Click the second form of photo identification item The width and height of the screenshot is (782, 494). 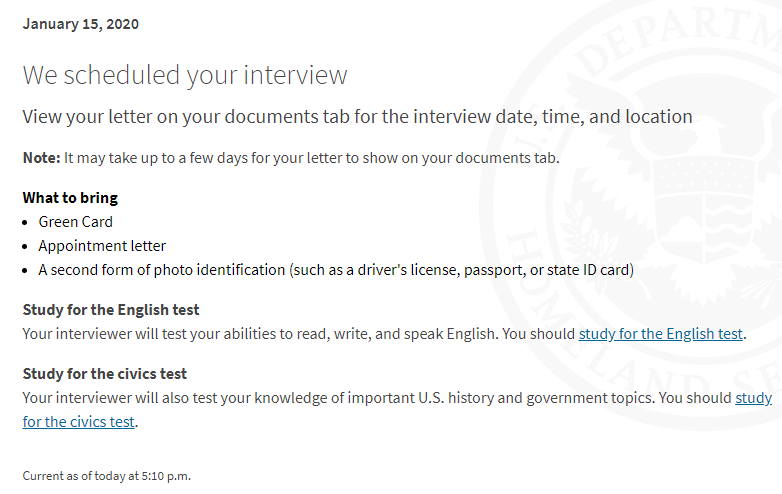click(336, 270)
